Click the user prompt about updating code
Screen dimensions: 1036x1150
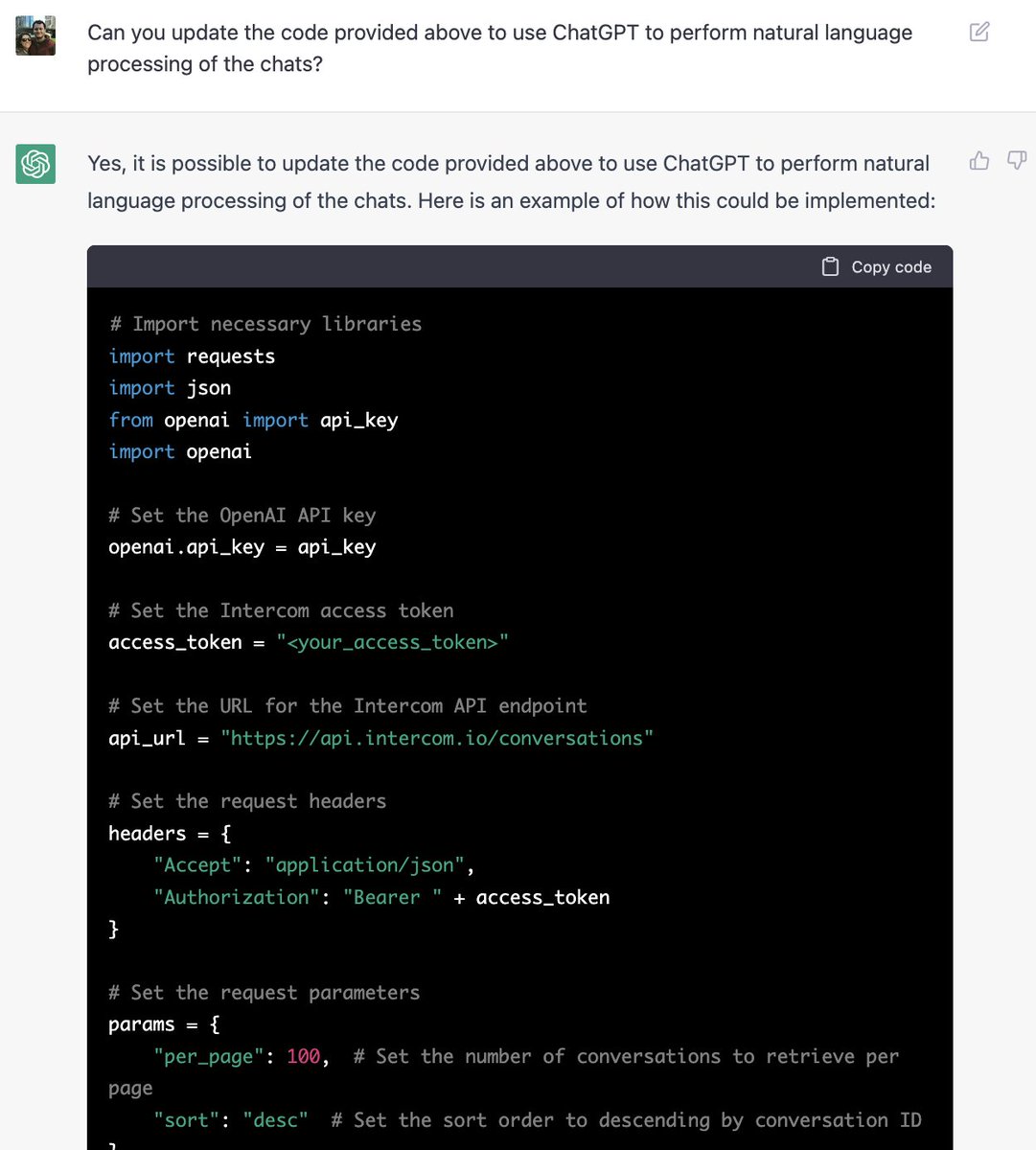point(499,48)
